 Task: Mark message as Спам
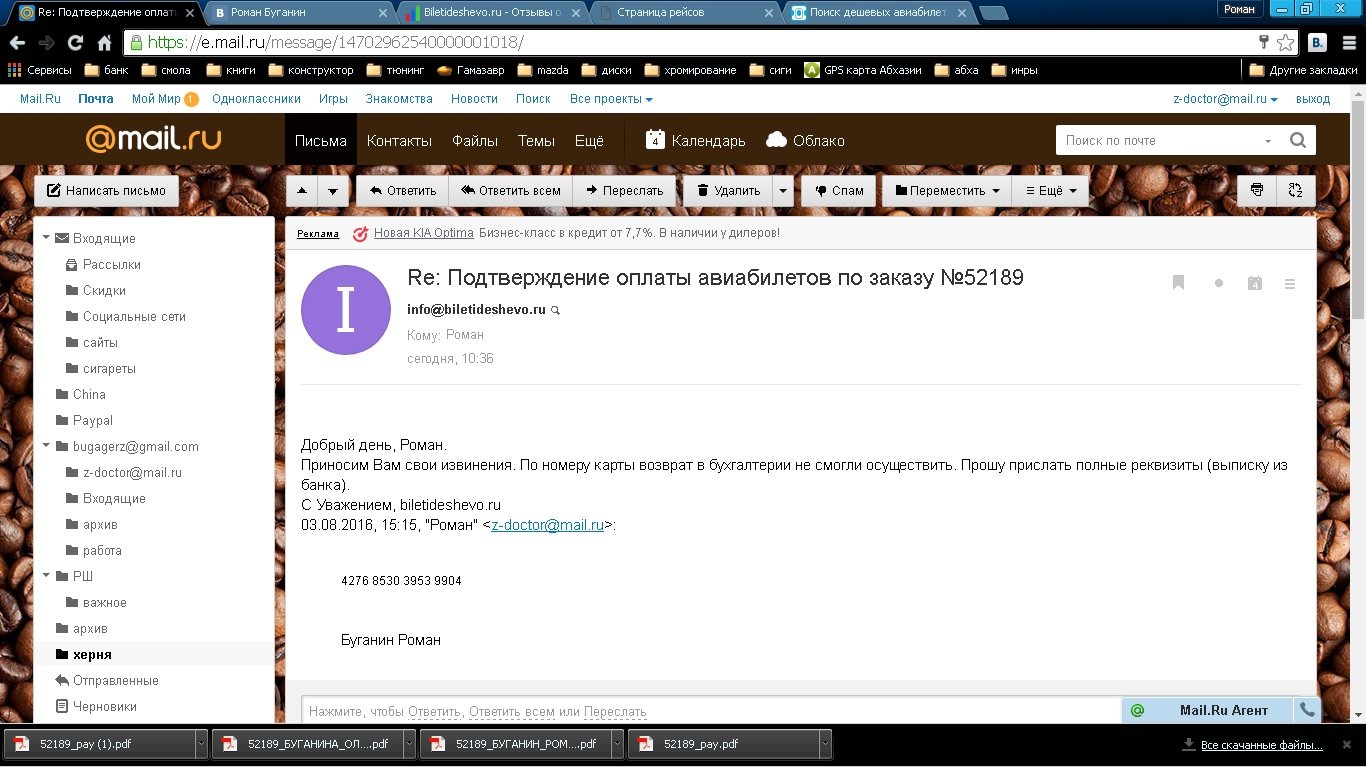click(x=839, y=190)
